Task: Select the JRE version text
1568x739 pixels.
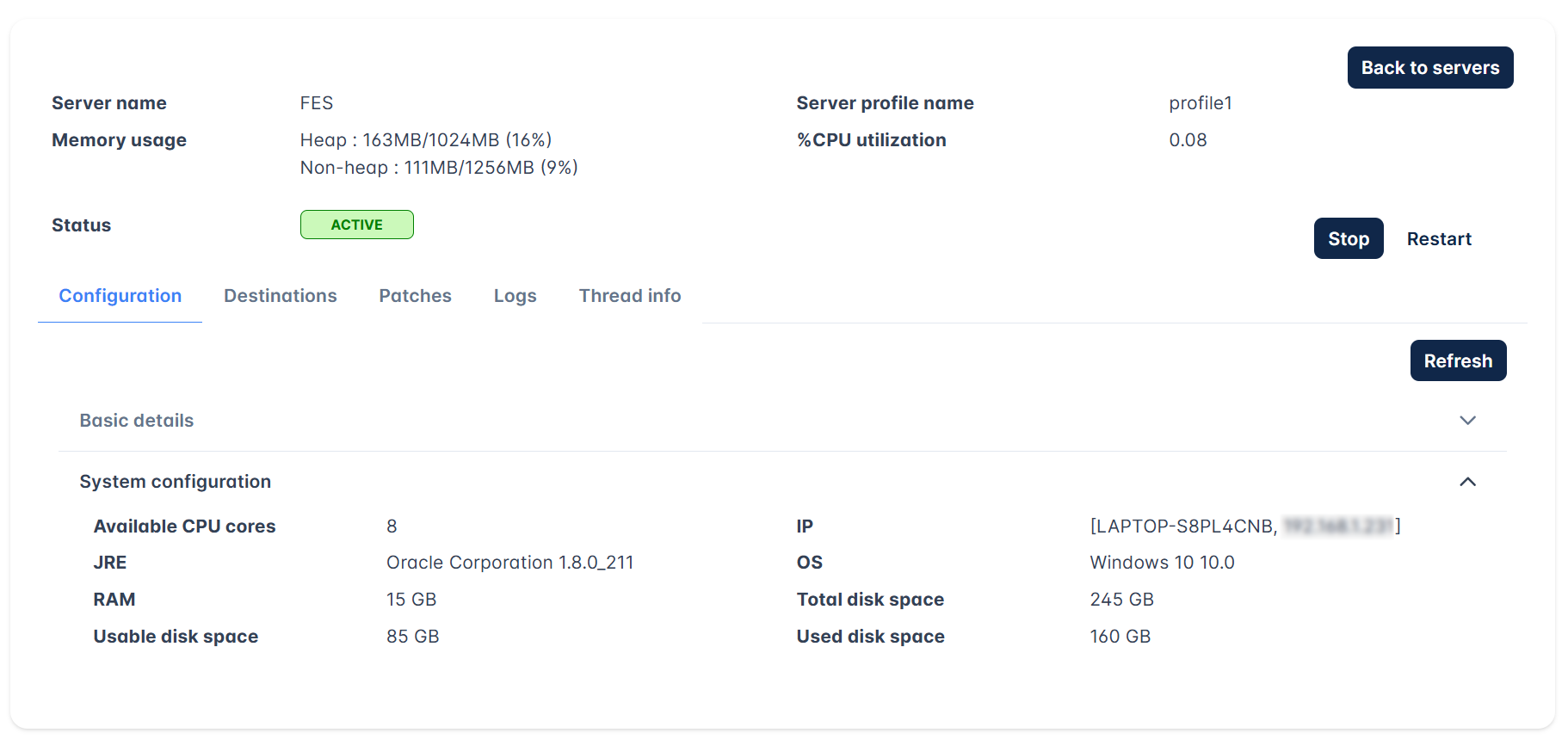Action: [x=510, y=563]
